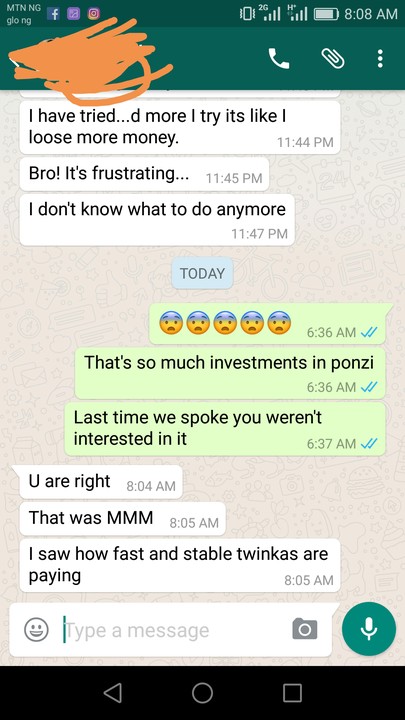
Task: Tap the recent apps square button
Action: pyautogui.click(x=292, y=692)
